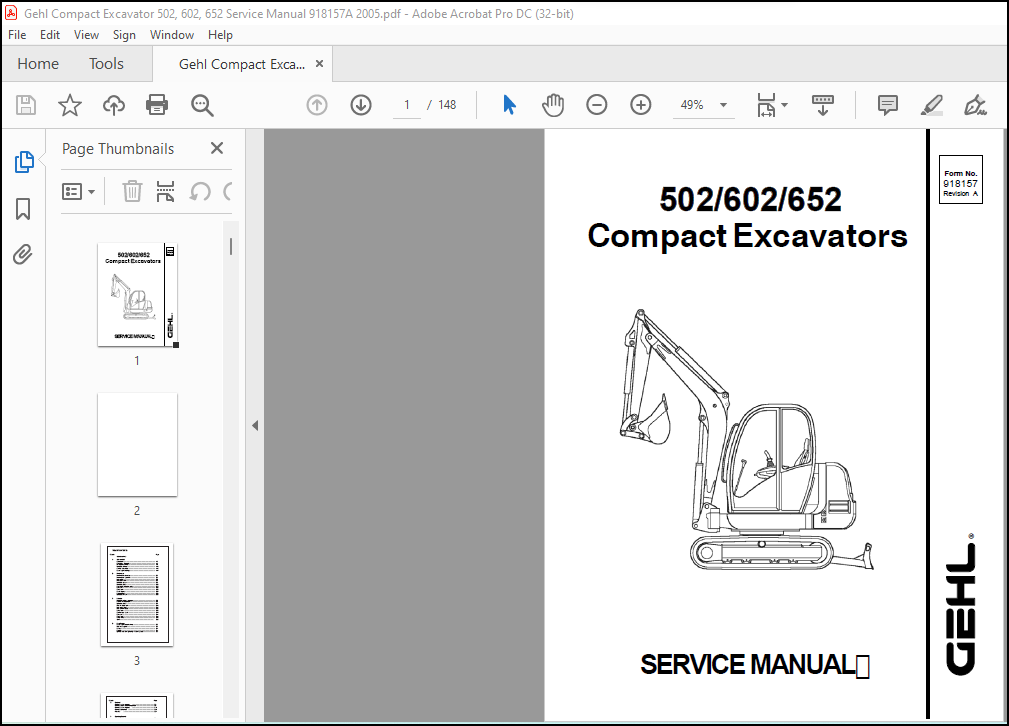Image resolution: width=1009 pixels, height=726 pixels.
Task: Add file to starred with star icon
Action: tap(69, 105)
